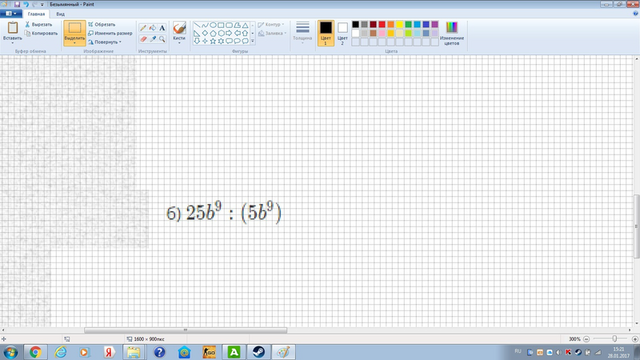The height and width of the screenshot is (360, 640).
Task: Activate Color 1 black swatch selector
Action: point(326,33)
